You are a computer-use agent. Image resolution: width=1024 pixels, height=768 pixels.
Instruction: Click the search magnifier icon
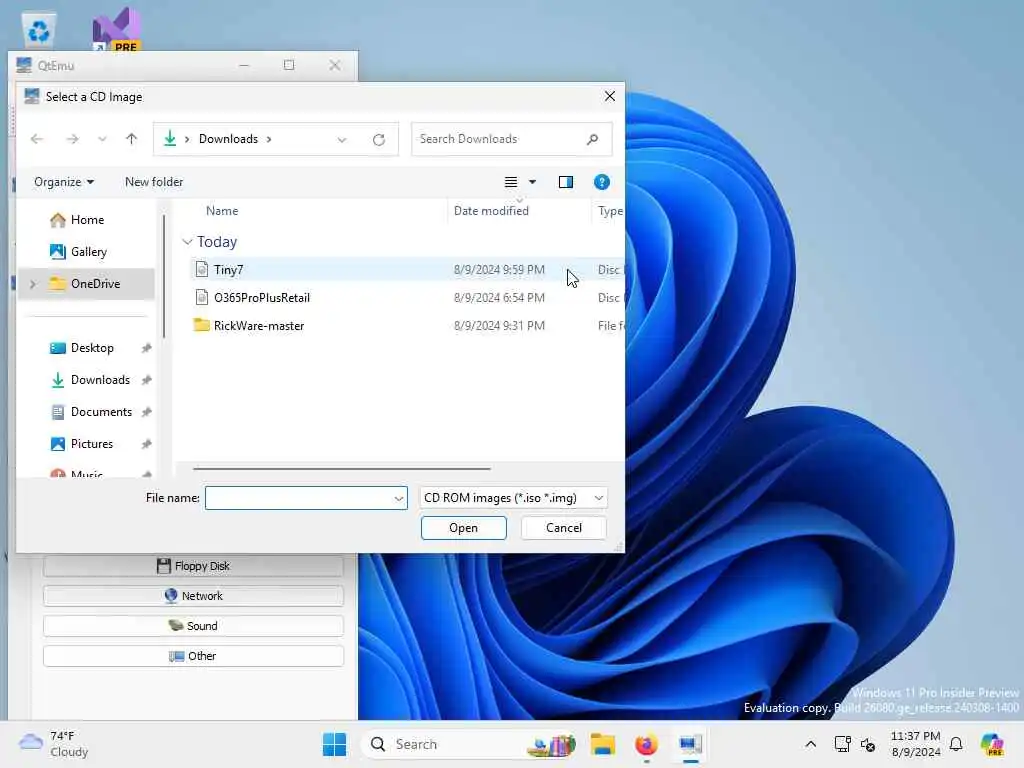[592, 139]
